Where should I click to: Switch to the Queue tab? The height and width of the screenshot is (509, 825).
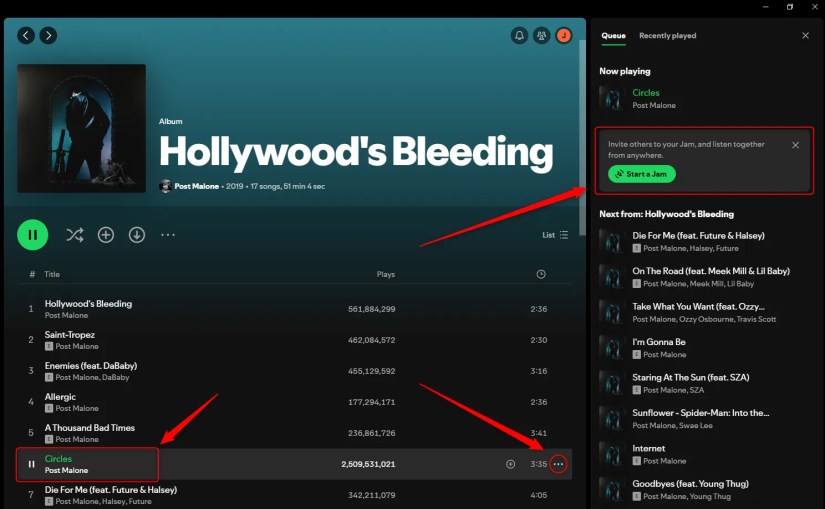(x=613, y=36)
